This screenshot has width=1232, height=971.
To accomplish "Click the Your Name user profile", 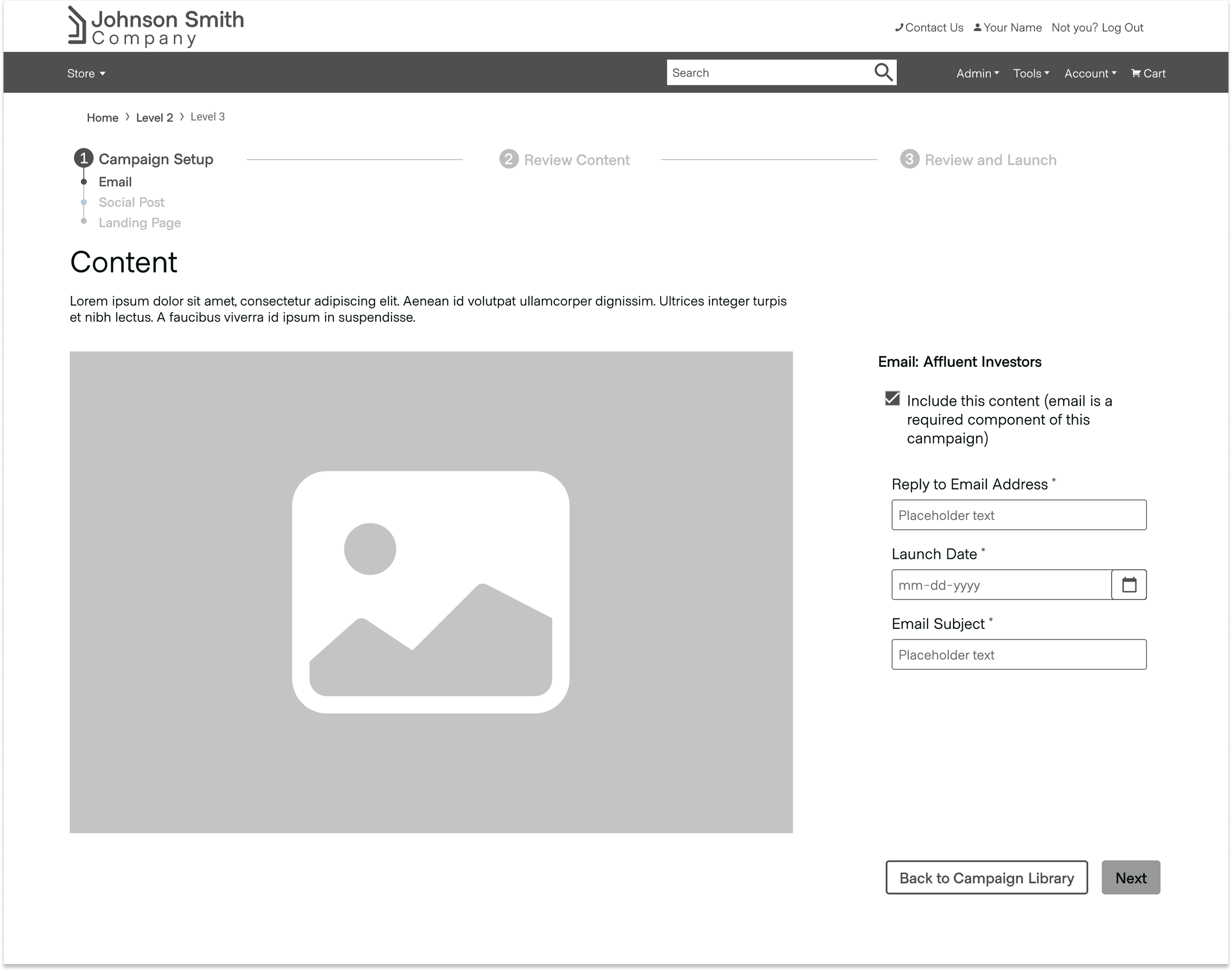I will (x=1008, y=27).
